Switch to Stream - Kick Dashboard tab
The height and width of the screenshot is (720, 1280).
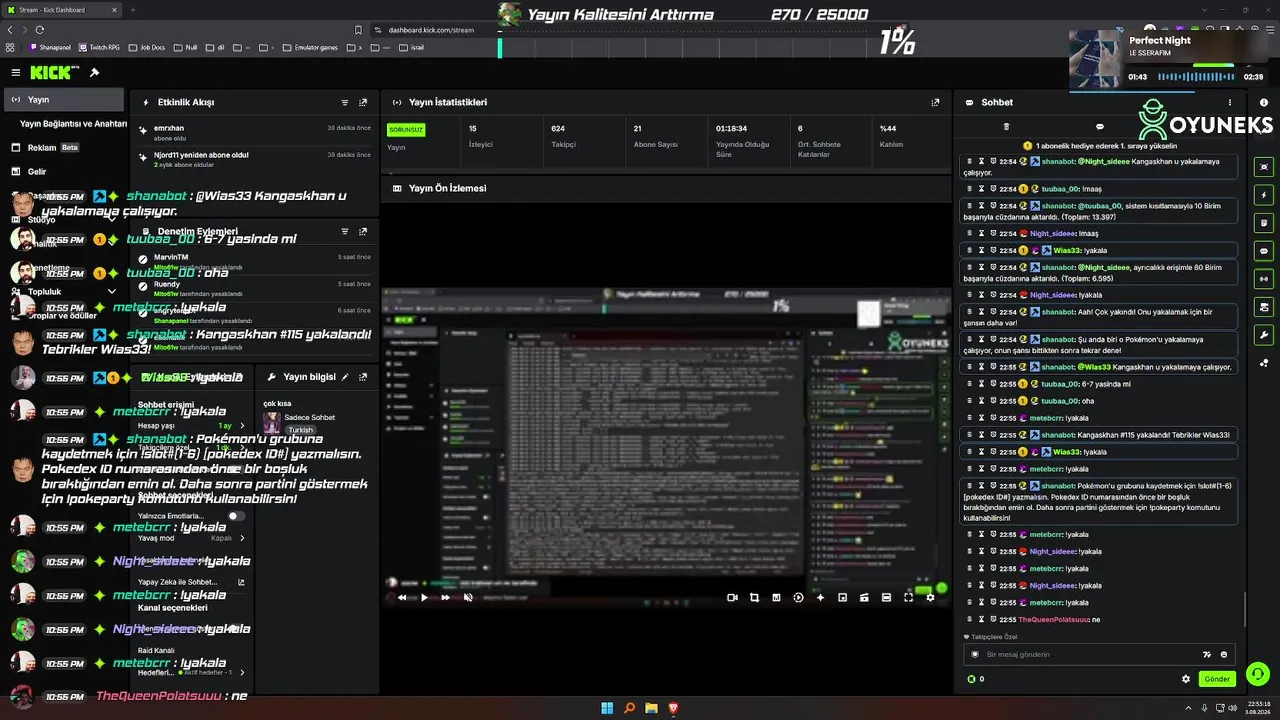pyautogui.click(x=62, y=10)
